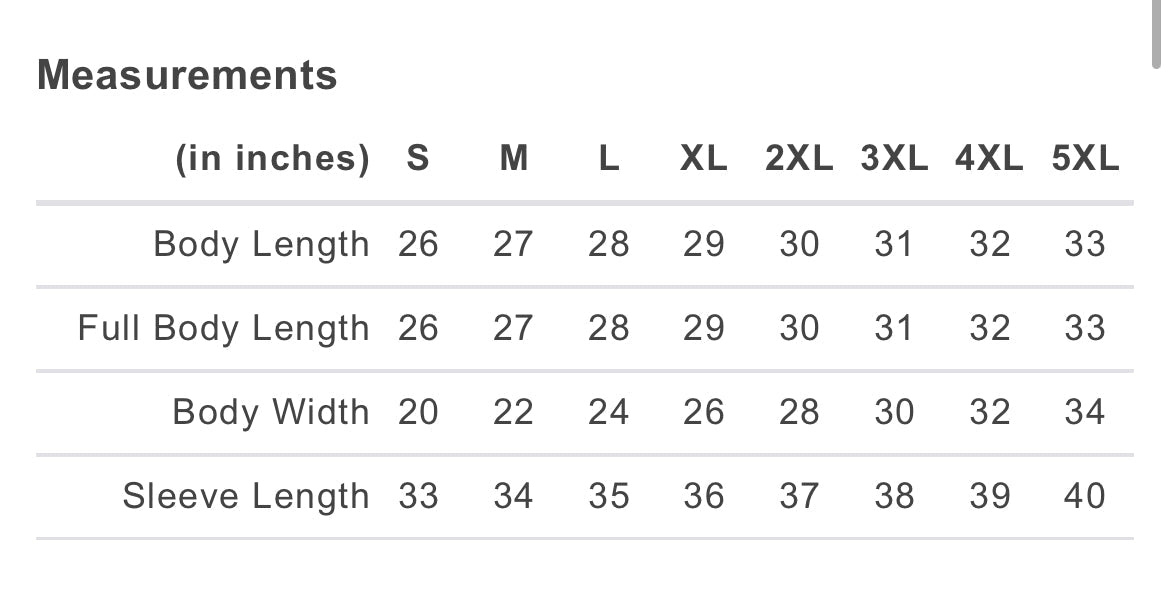This screenshot has width=1170, height=597.
Task: Click Body Width value 22 for size M
Action: point(513,412)
